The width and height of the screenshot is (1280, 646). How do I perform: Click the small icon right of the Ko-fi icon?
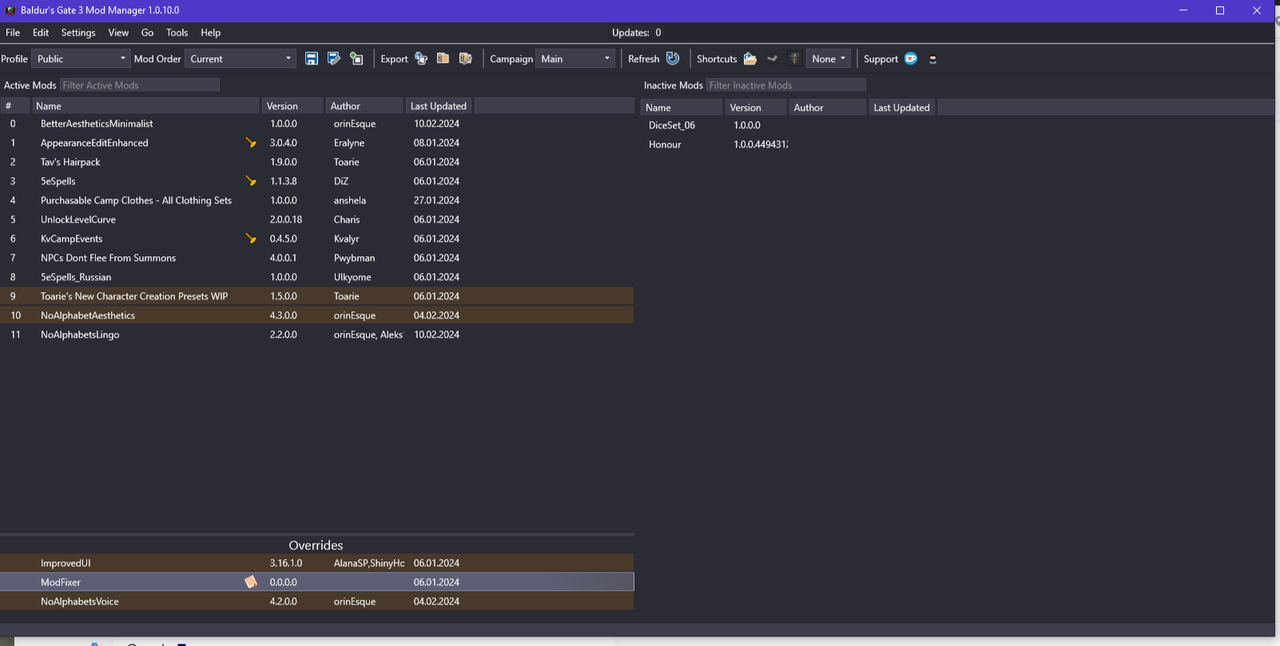(x=933, y=59)
